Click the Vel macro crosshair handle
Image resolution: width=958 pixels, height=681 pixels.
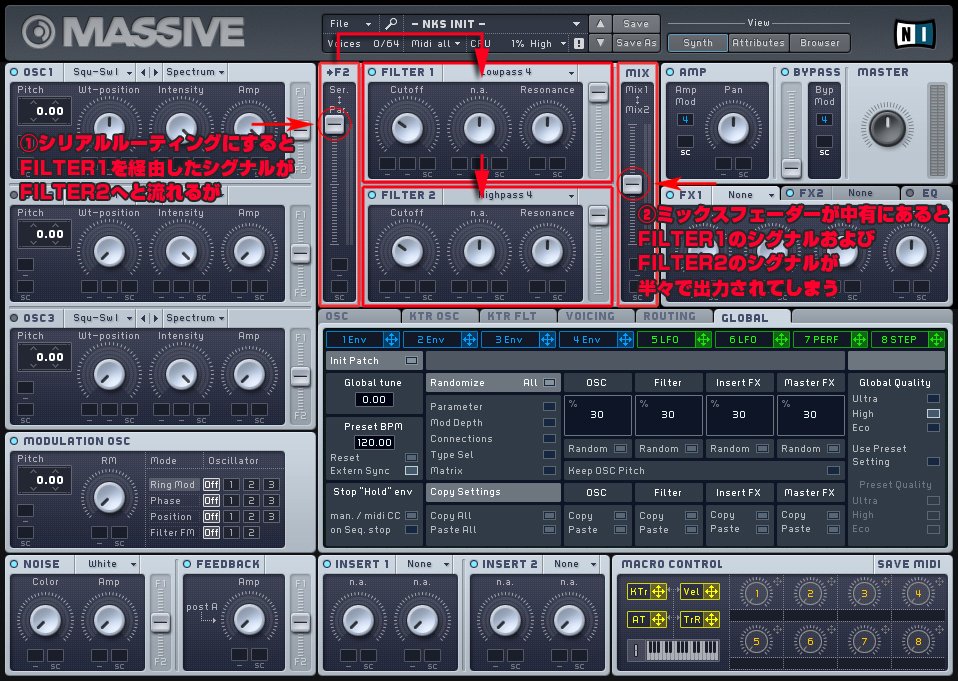click(x=711, y=591)
